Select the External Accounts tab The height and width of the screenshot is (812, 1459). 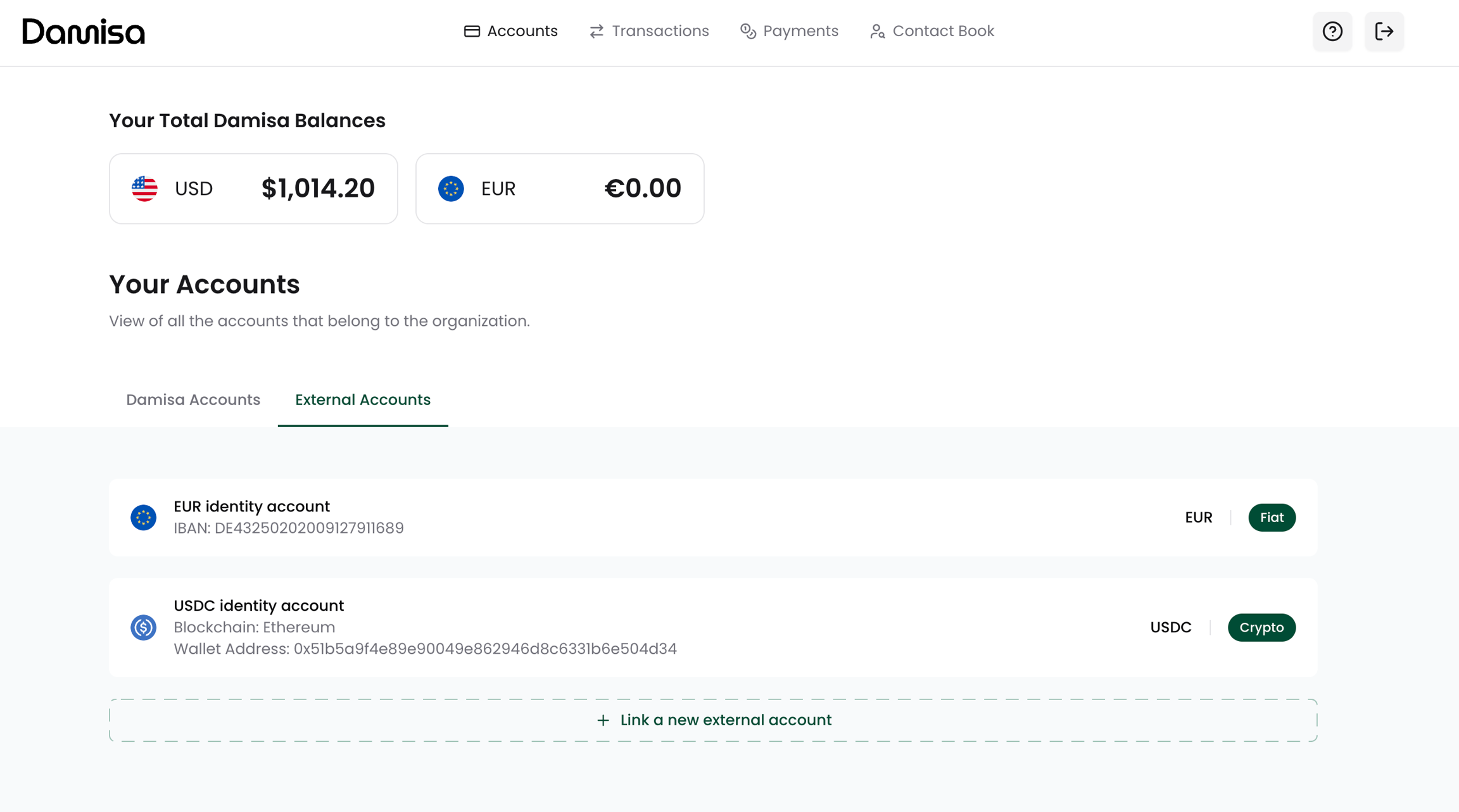[363, 400]
